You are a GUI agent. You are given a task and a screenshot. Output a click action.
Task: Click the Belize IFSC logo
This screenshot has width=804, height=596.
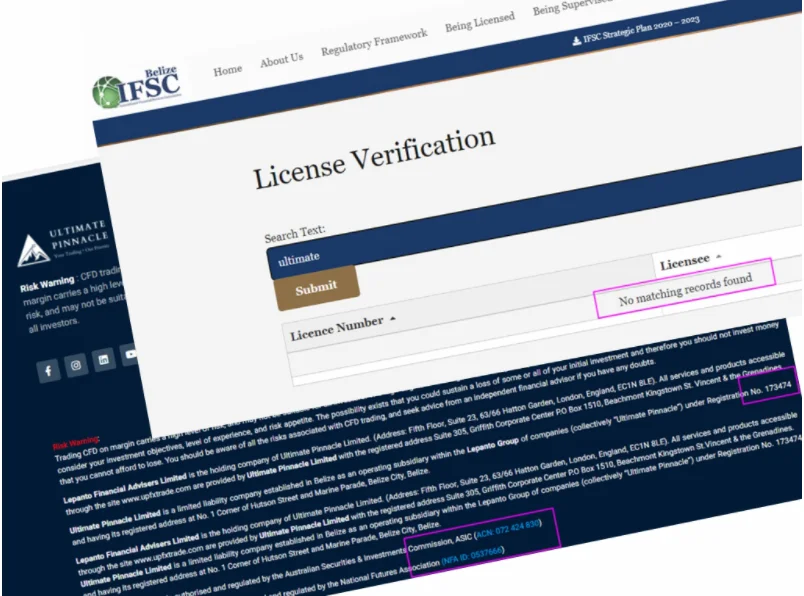click(137, 88)
